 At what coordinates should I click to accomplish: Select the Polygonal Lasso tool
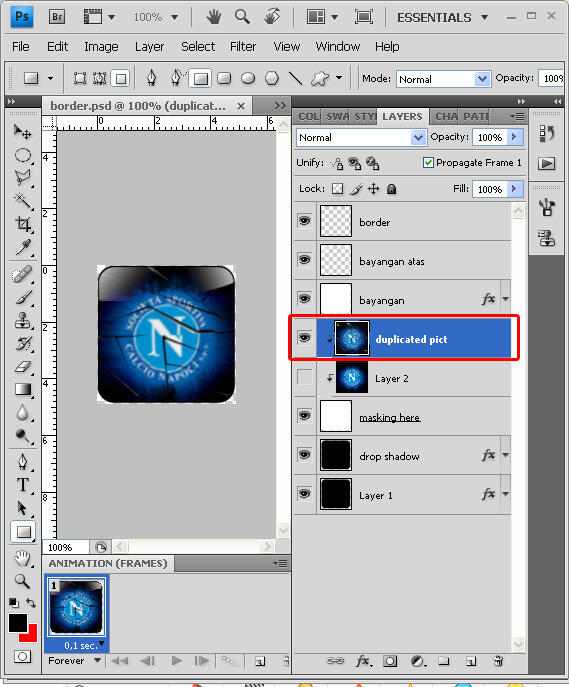point(23,178)
